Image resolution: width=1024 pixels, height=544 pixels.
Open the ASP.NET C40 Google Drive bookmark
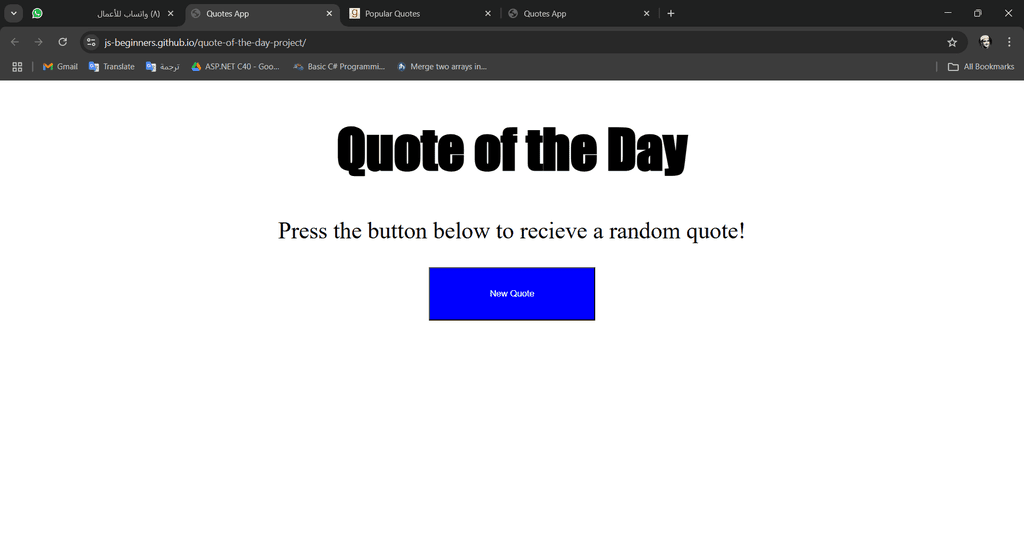(235, 67)
